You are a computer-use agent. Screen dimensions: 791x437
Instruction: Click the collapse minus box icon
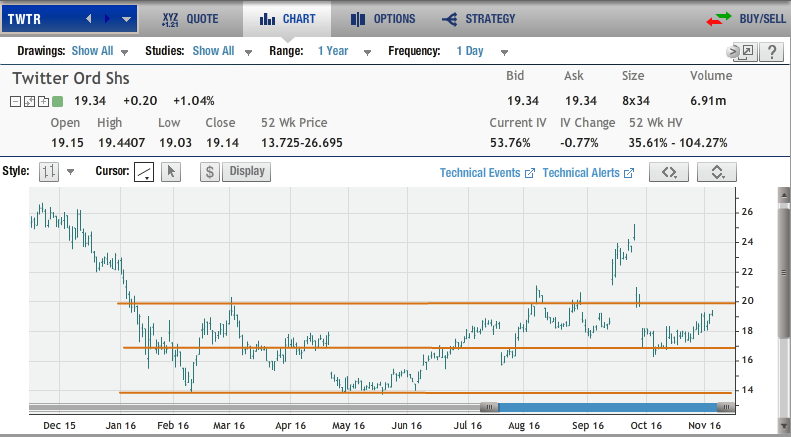[16, 101]
